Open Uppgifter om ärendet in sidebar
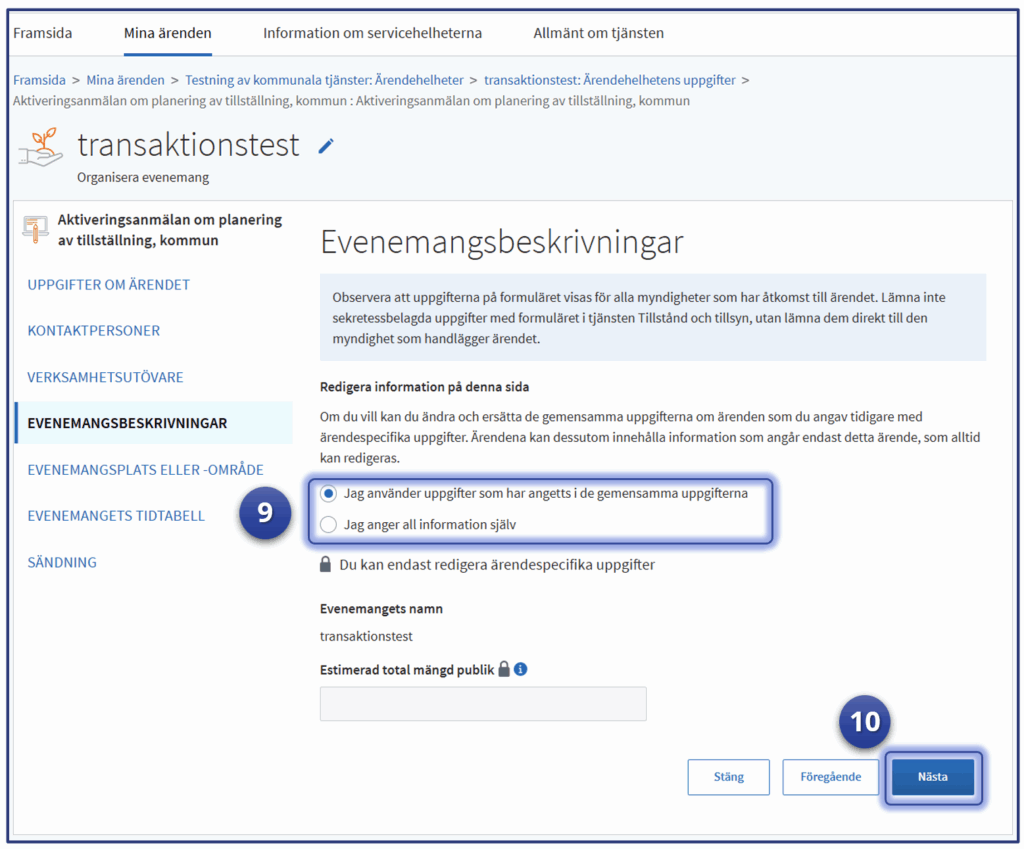The width and height of the screenshot is (1024, 849). point(108,285)
